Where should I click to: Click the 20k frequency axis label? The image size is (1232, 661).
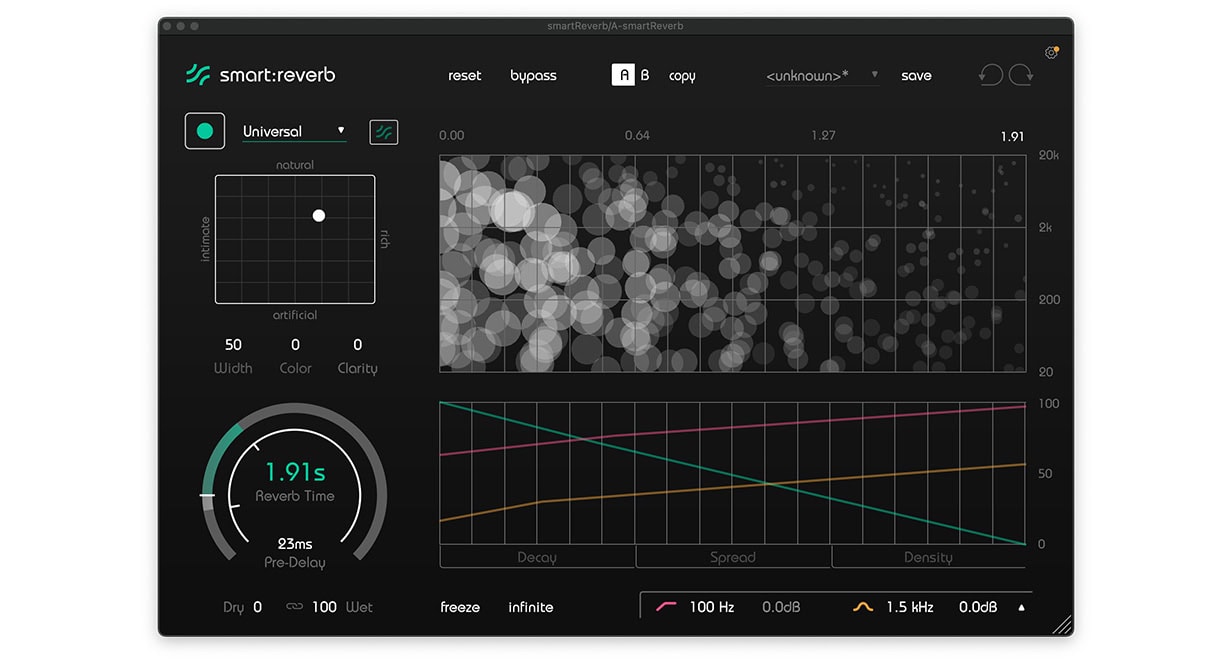(1048, 156)
